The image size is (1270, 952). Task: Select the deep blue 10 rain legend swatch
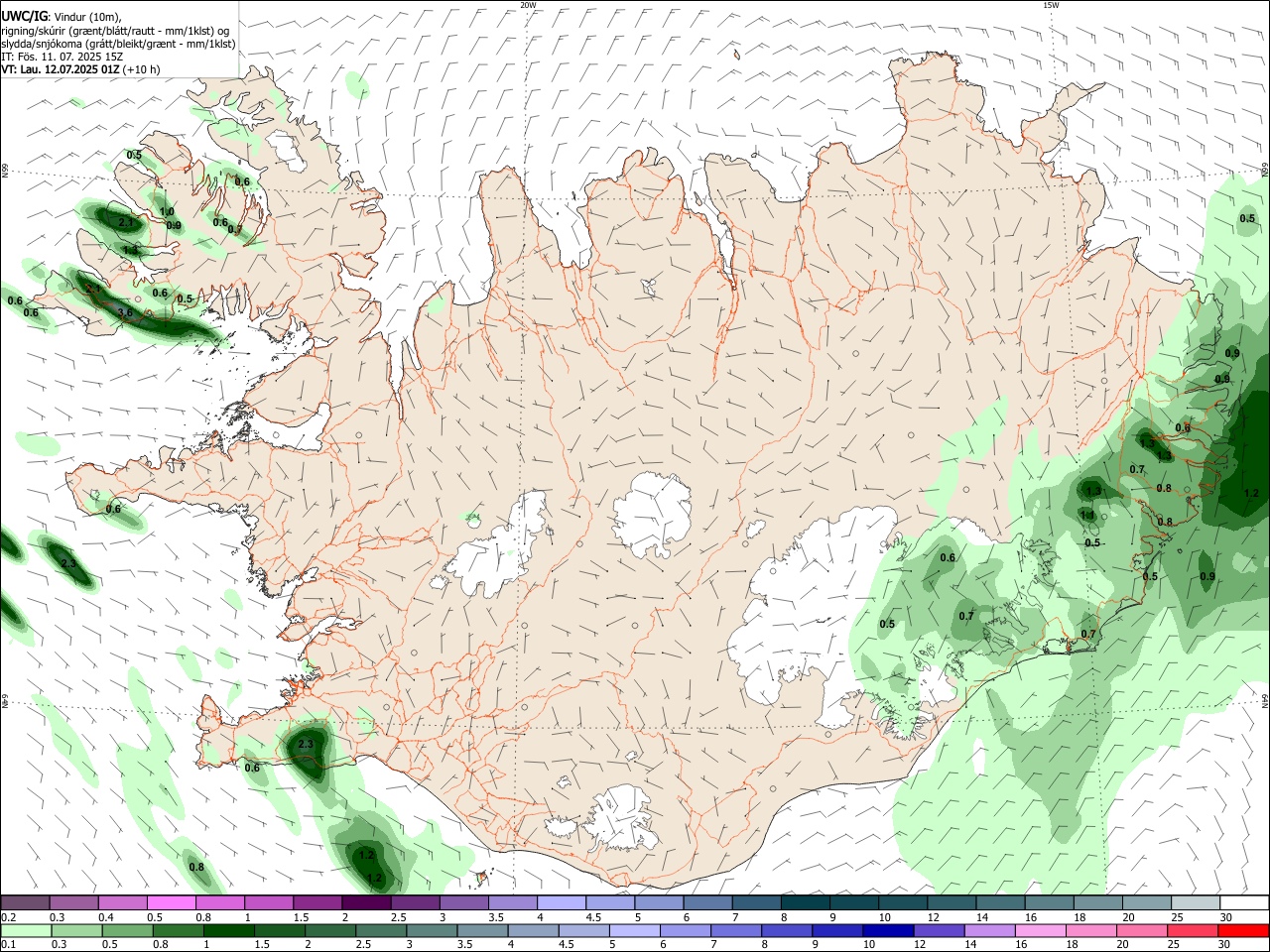(888, 931)
